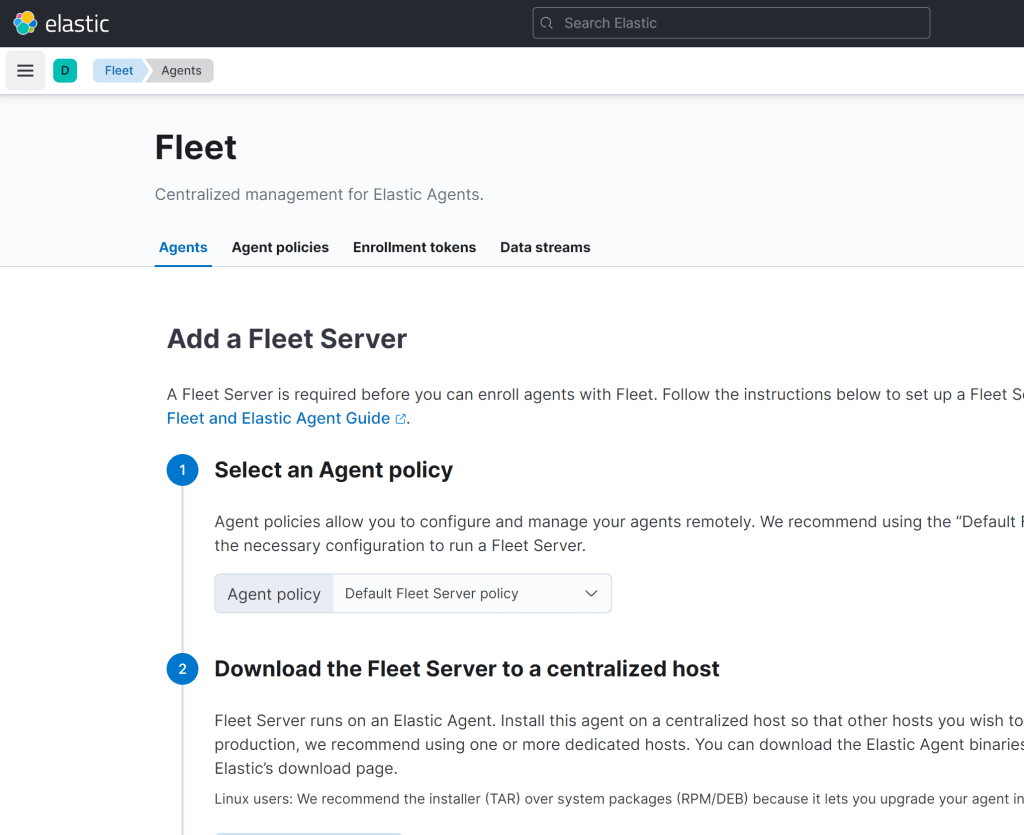This screenshot has height=835, width=1024.
Task: Focus the Search Elastic input field
Action: 740,23
